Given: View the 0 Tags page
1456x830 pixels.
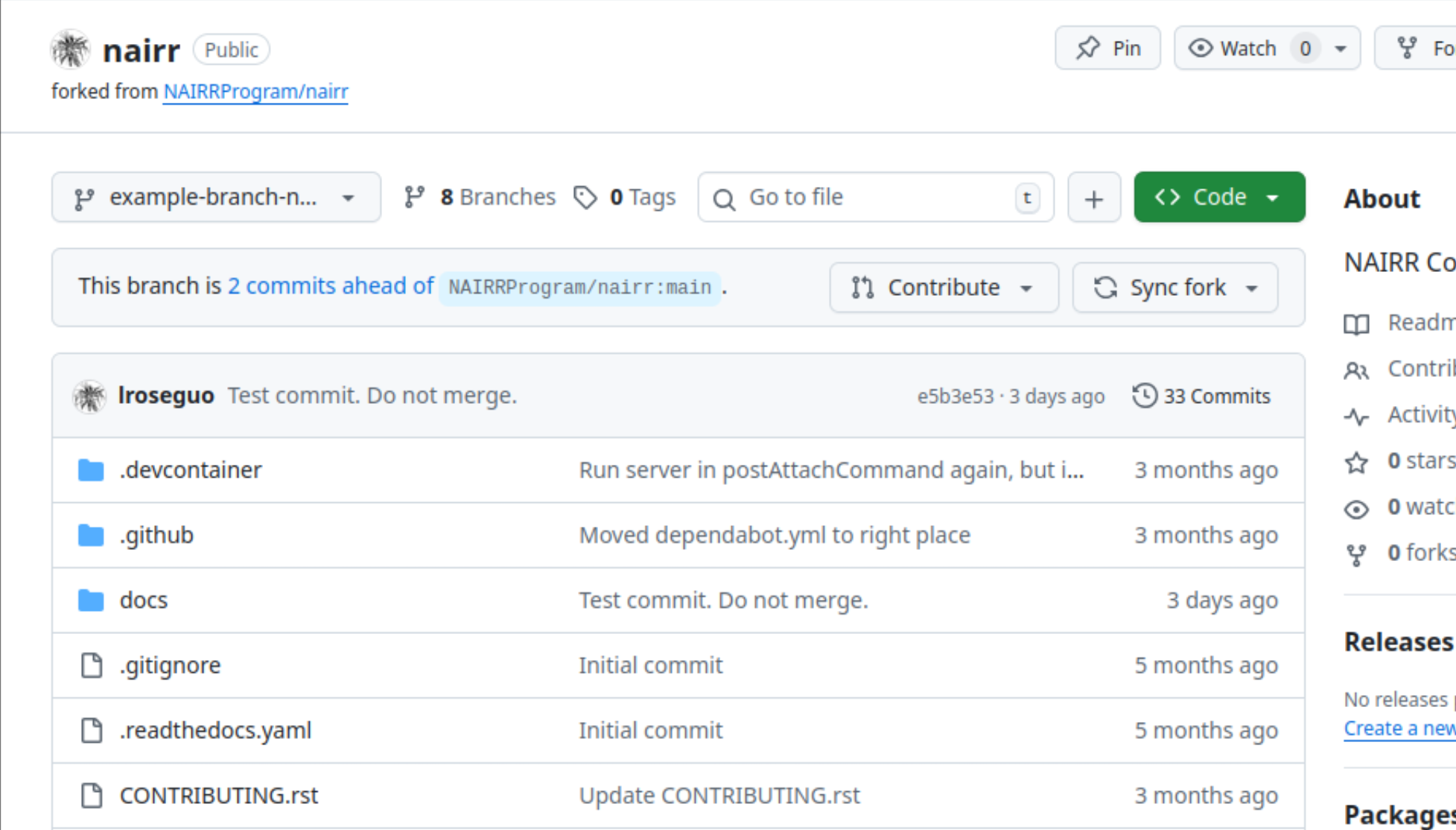Looking at the screenshot, I should 625,197.
